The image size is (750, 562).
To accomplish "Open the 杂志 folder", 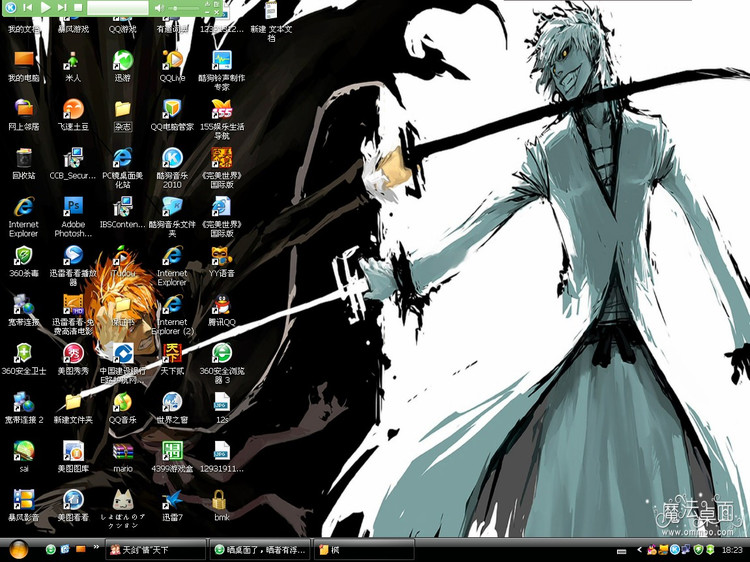I will [122, 115].
